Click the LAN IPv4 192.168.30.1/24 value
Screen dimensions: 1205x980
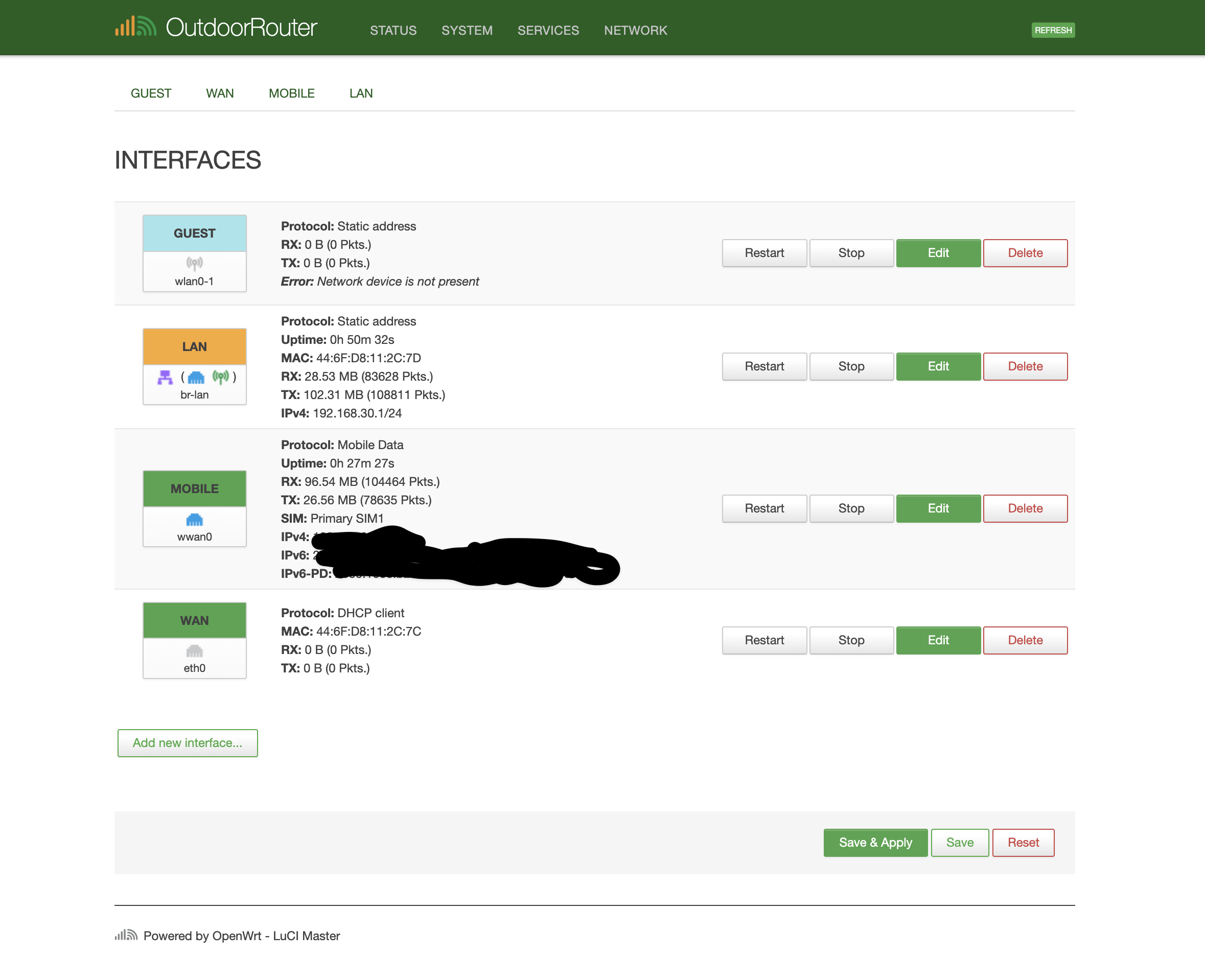(x=357, y=413)
